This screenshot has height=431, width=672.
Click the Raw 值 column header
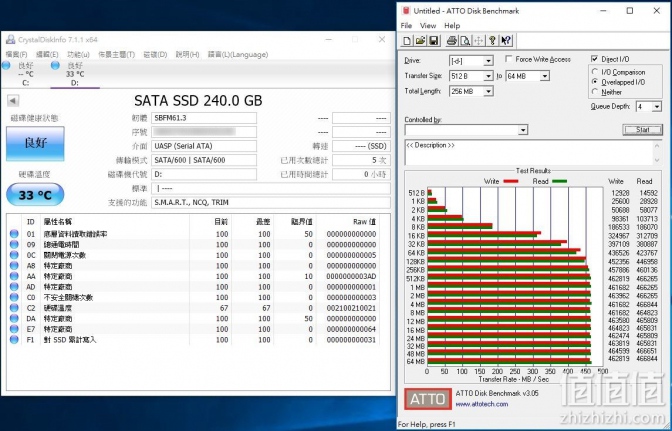click(x=364, y=221)
